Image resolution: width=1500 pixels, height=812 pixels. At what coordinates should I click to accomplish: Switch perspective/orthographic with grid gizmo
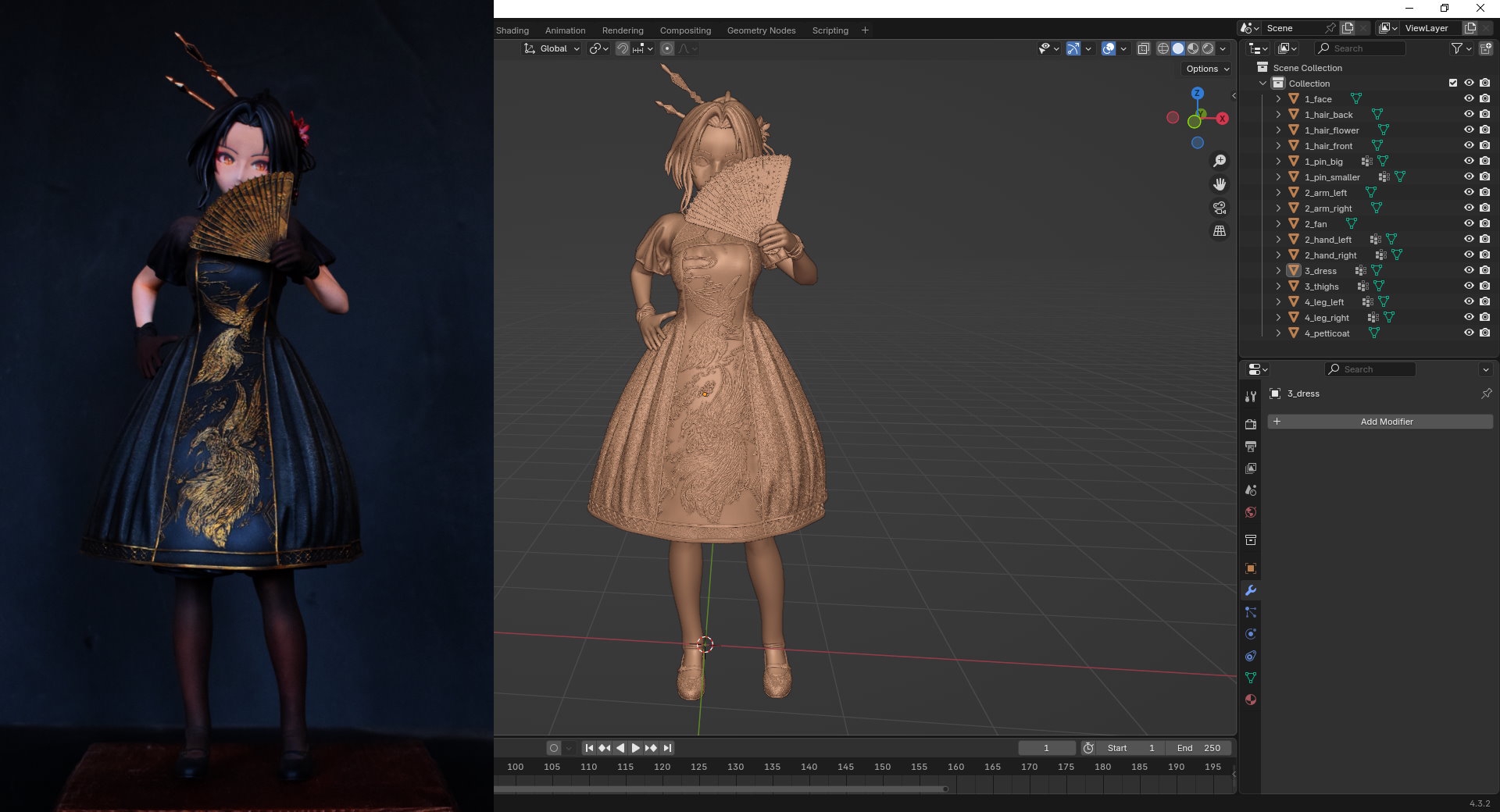pos(1219,231)
